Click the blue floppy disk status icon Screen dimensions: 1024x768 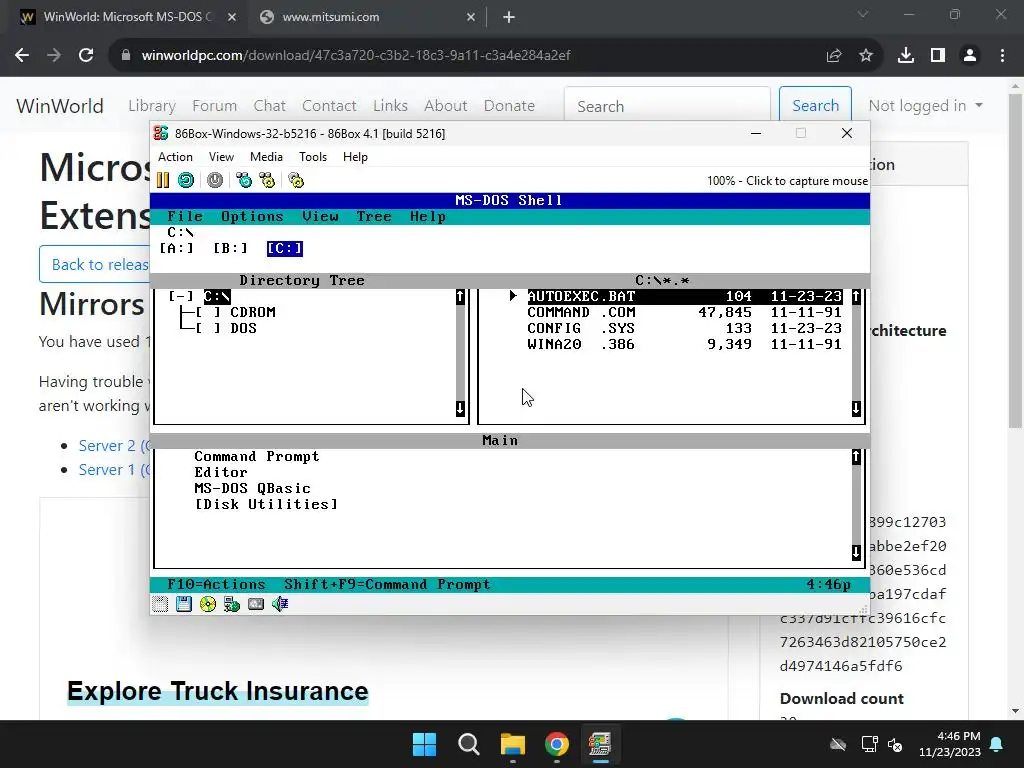[184, 604]
